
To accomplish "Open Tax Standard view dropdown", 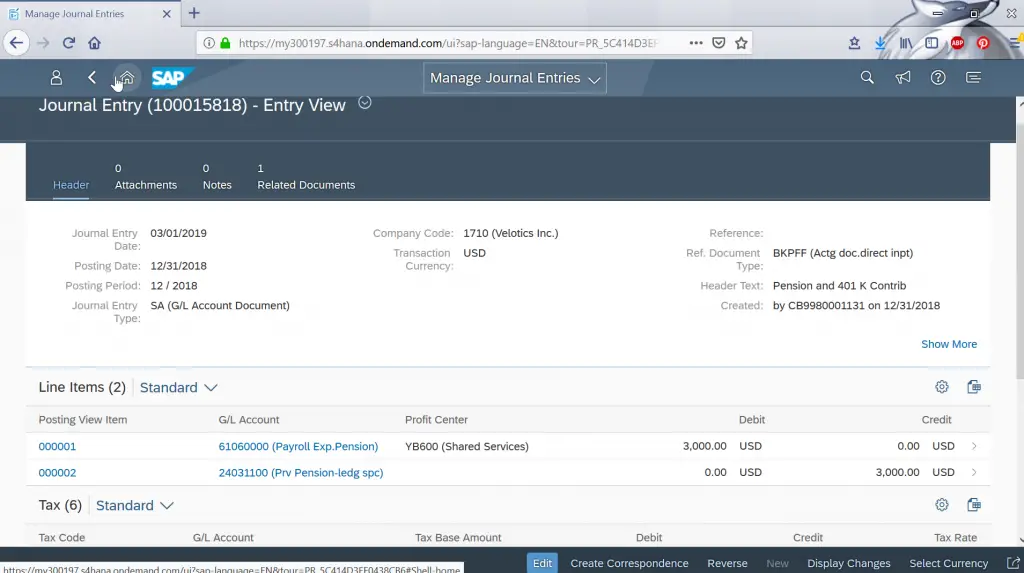I will (x=134, y=505).
